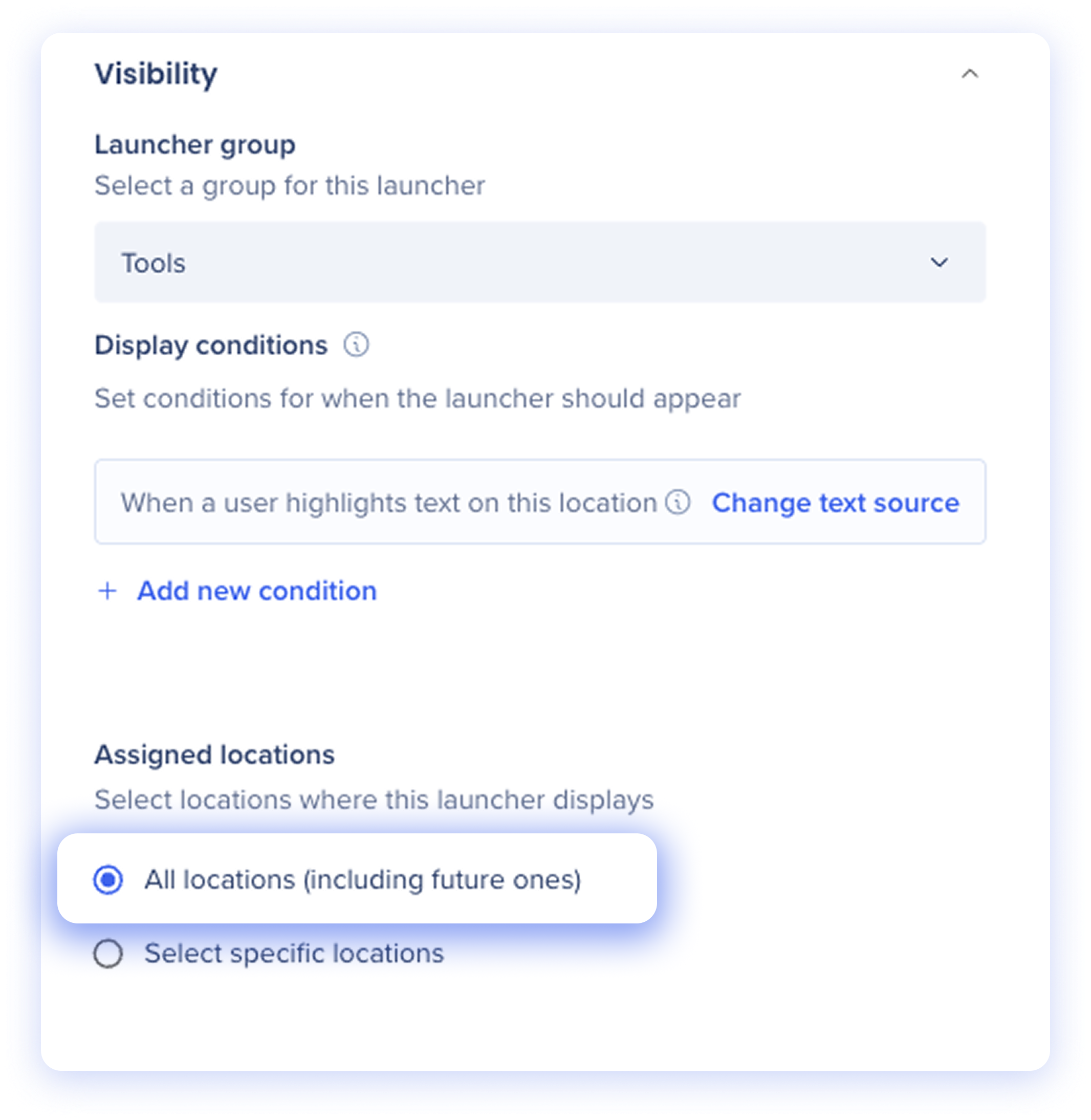Click the Add new condition link
The width and height of the screenshot is (1091, 1120).
(257, 590)
